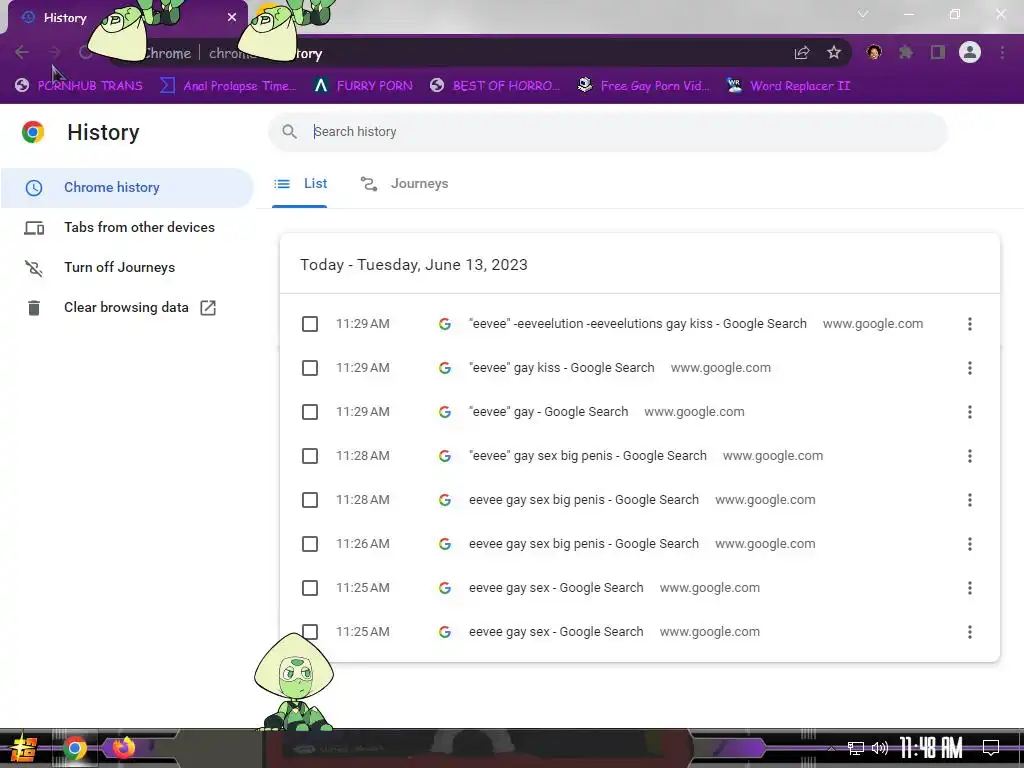The height and width of the screenshot is (768, 1024).
Task: Open more actions for the 11:26 AM row
Action: (970, 544)
